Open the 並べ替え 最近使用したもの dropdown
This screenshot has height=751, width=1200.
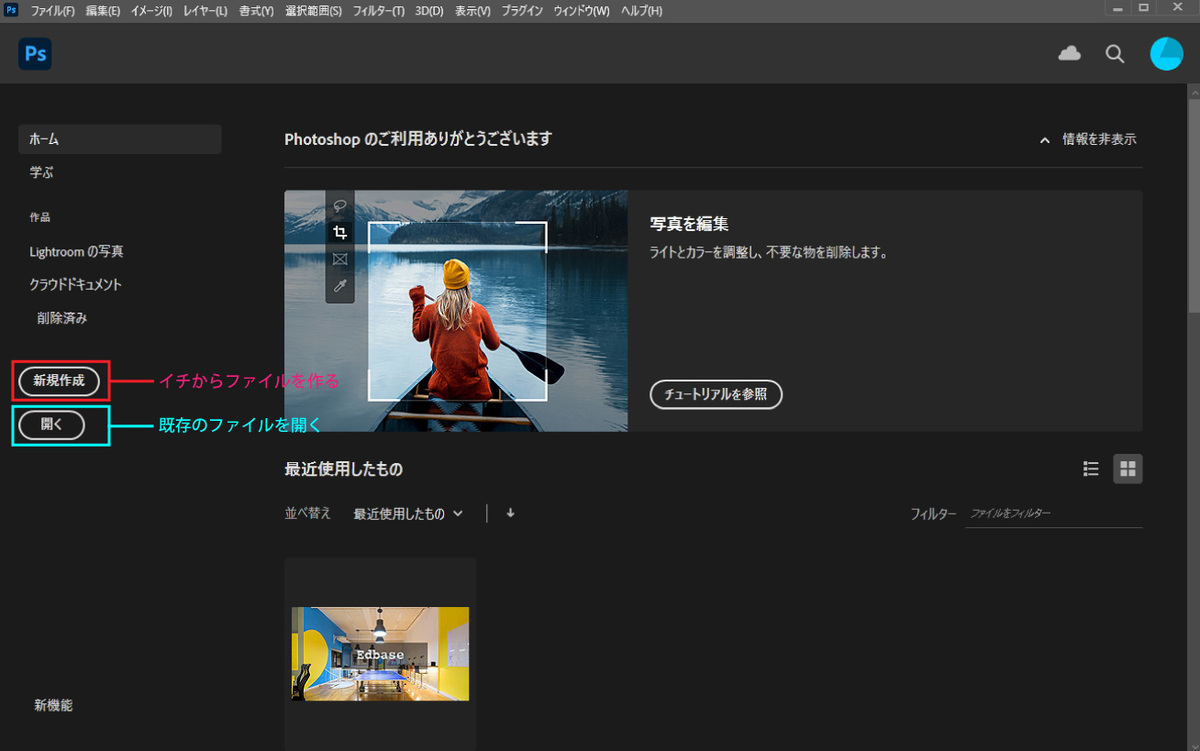pos(408,513)
